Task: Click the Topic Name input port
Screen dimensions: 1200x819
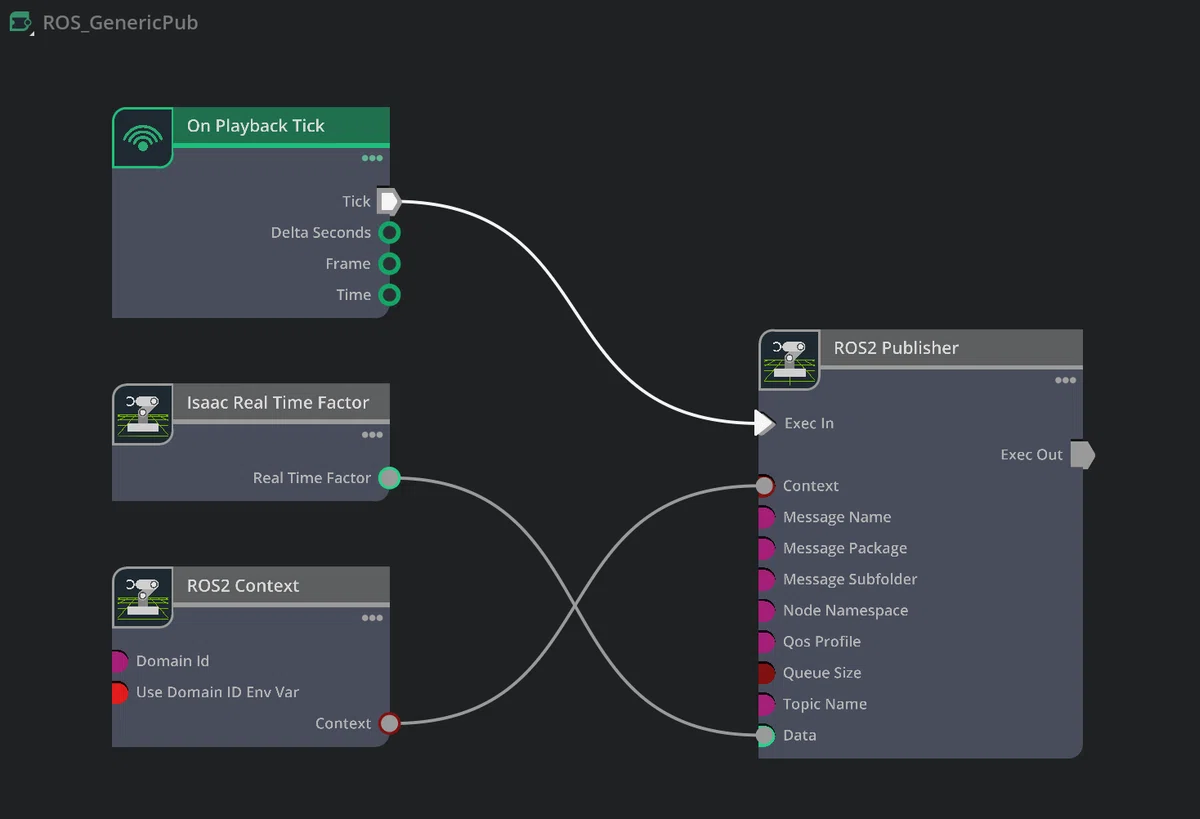Action: pyautogui.click(x=766, y=704)
